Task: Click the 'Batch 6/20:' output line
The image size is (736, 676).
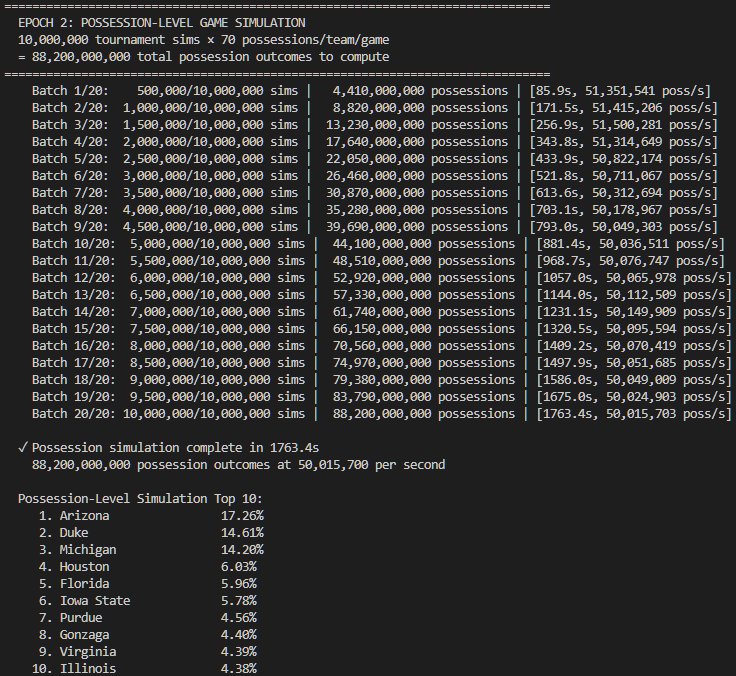Action: 375,176
